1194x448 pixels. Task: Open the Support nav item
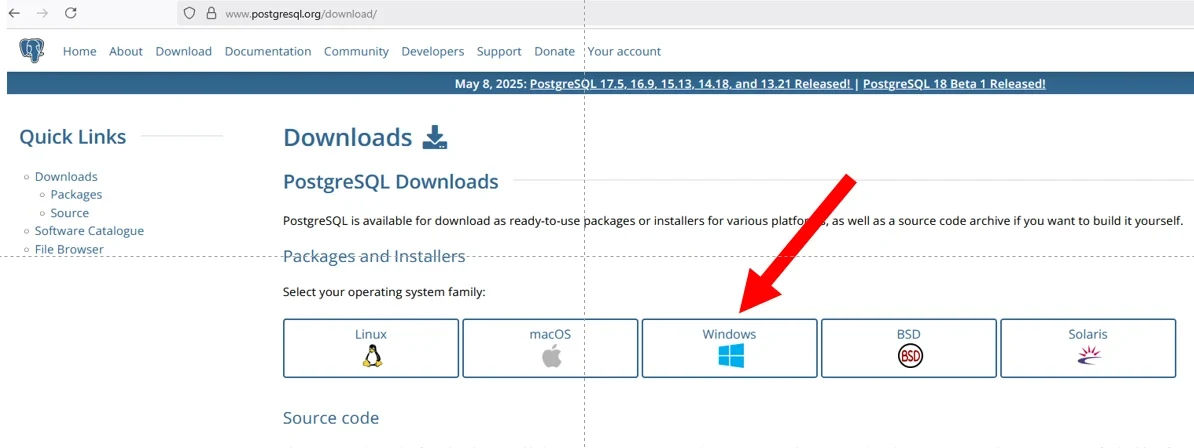499,52
